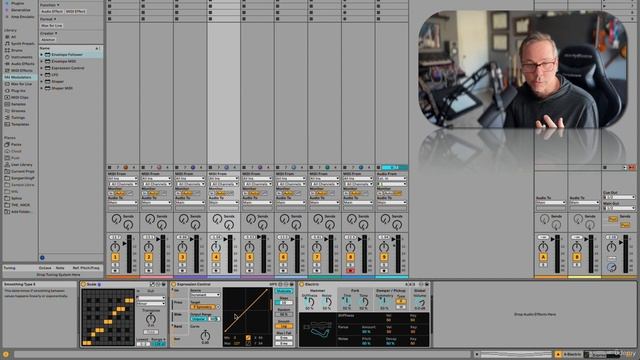Toggle track 2 activator button
Screen dimensions: 640x360
tap(149, 257)
